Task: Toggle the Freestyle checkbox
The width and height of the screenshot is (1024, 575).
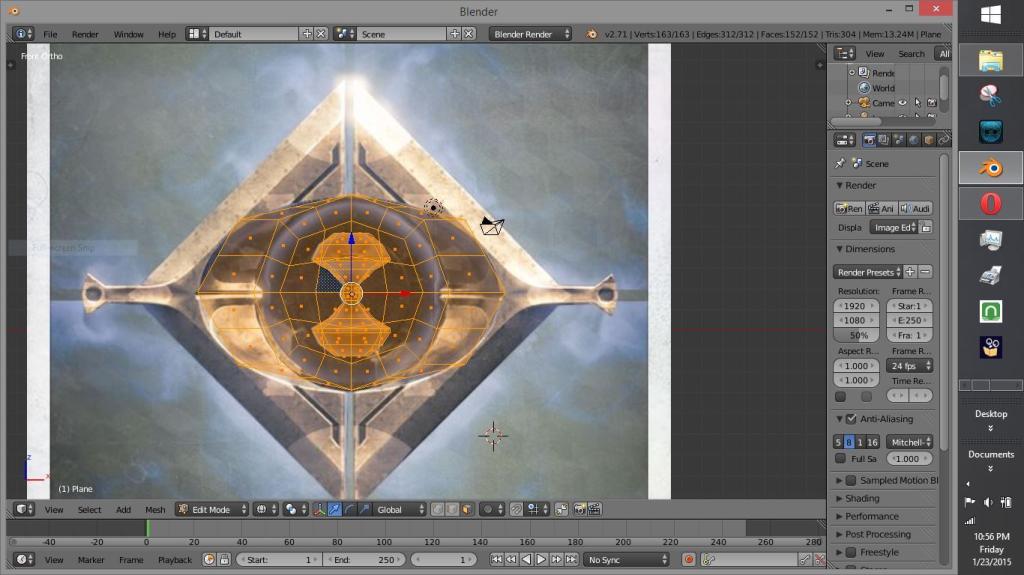Action: pyautogui.click(x=851, y=552)
